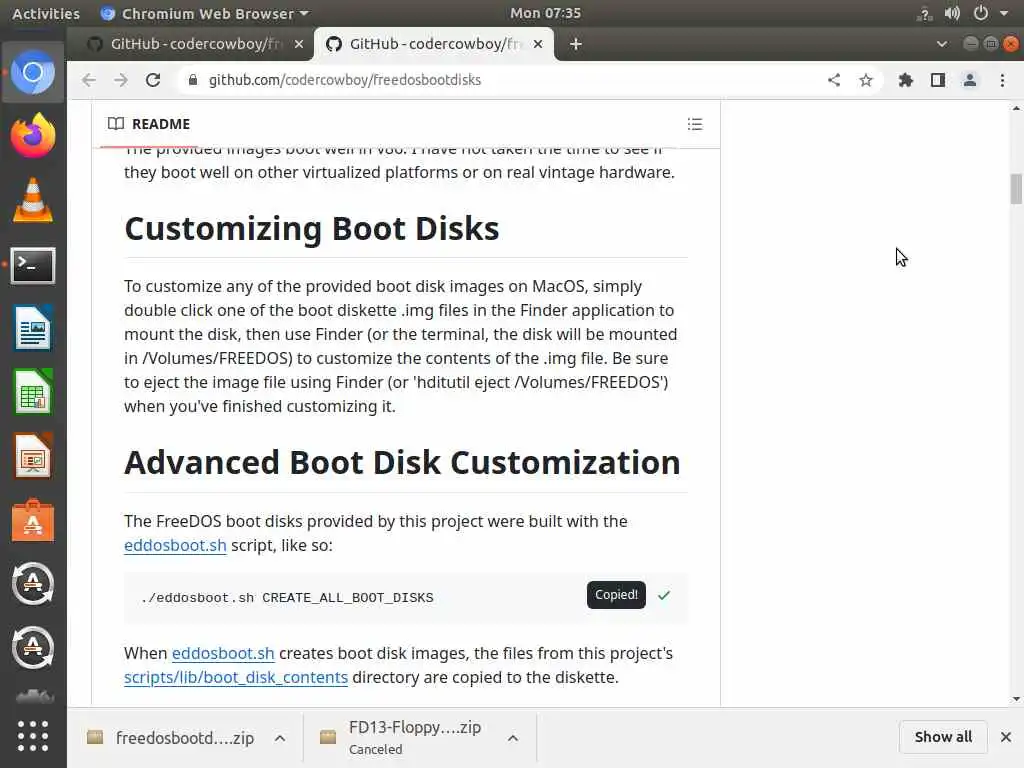Click the eddosboot.sh CREATE_ALL_BOOT_DISKS code
The width and height of the screenshot is (1024, 768).
(287, 598)
